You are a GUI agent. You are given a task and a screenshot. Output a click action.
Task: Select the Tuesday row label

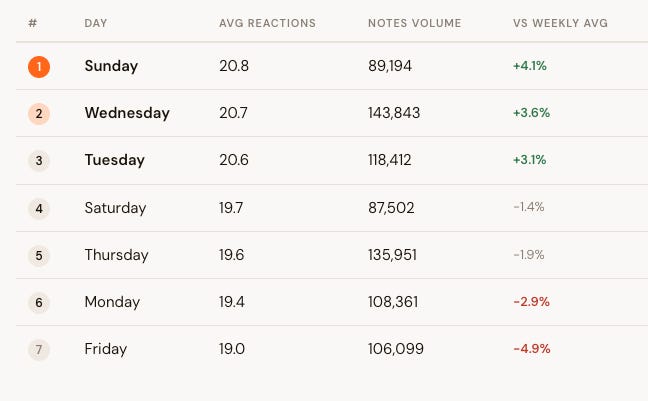pos(114,160)
